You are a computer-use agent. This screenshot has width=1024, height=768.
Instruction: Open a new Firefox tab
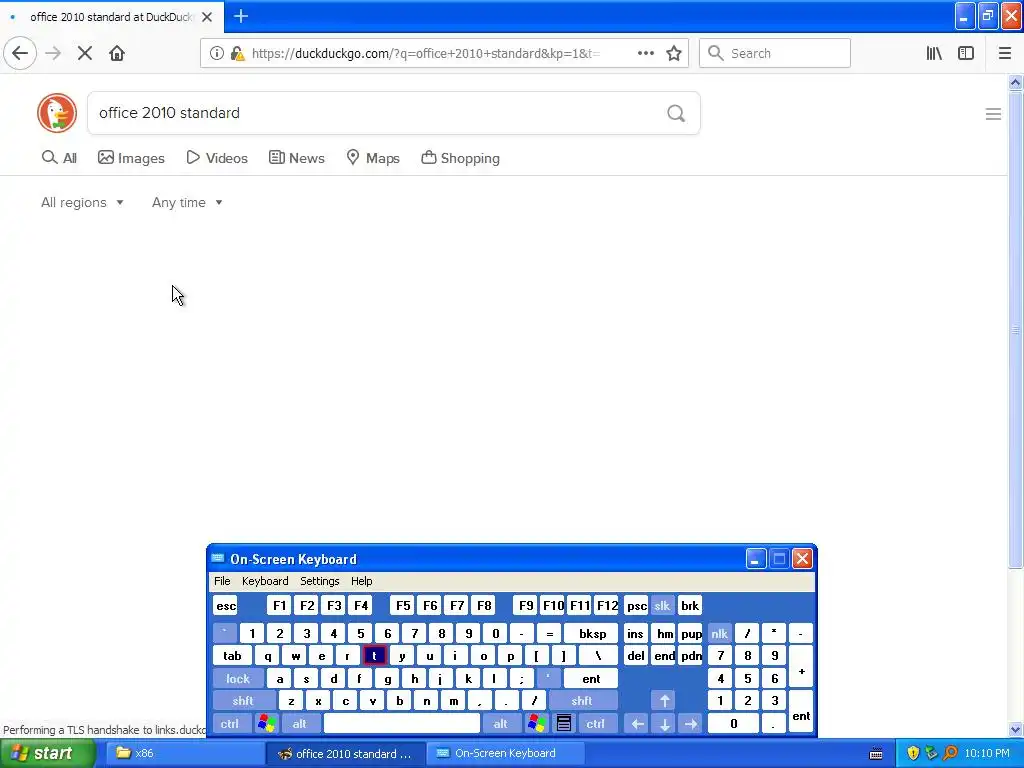tap(241, 16)
